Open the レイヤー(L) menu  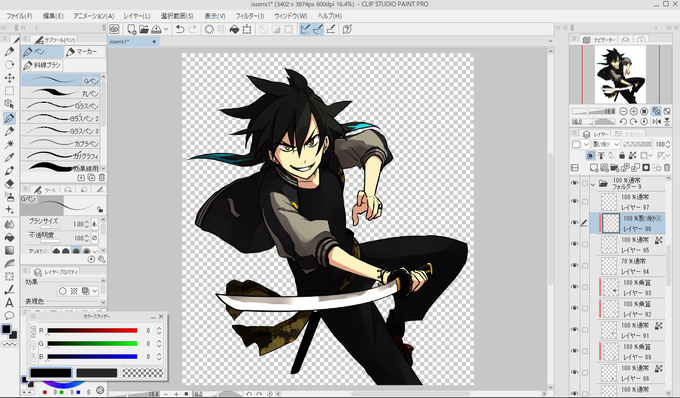coord(137,16)
